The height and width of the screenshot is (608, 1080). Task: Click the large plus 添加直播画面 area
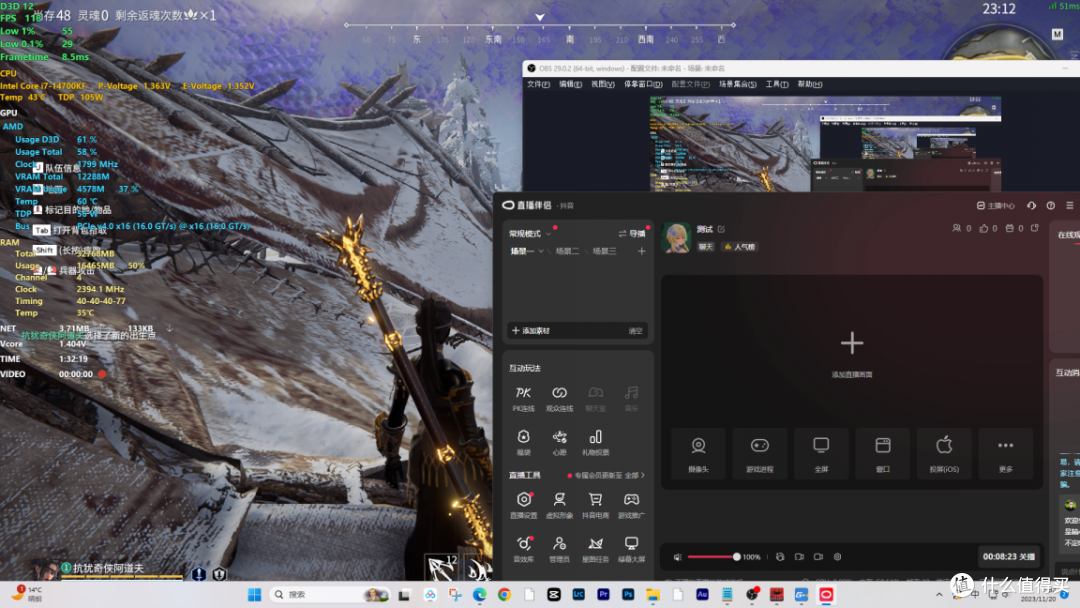pyautogui.click(x=852, y=353)
